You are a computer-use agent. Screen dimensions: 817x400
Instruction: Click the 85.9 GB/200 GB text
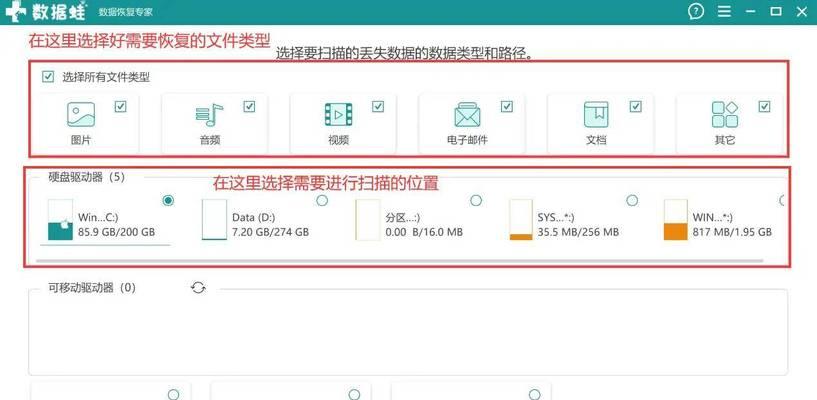116,232
